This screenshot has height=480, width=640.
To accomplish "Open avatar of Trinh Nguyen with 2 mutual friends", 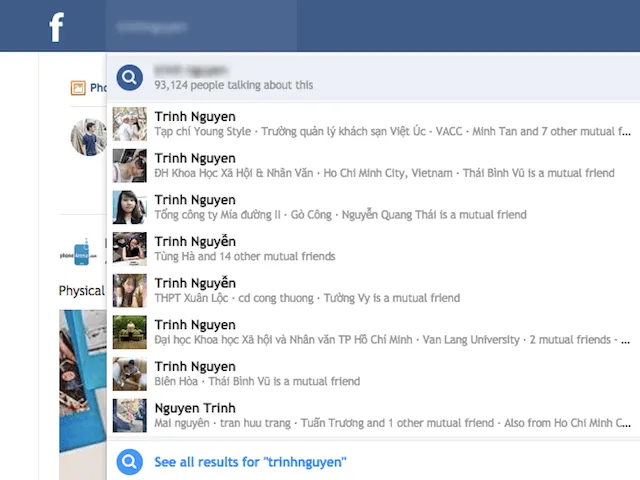I will tap(130, 332).
